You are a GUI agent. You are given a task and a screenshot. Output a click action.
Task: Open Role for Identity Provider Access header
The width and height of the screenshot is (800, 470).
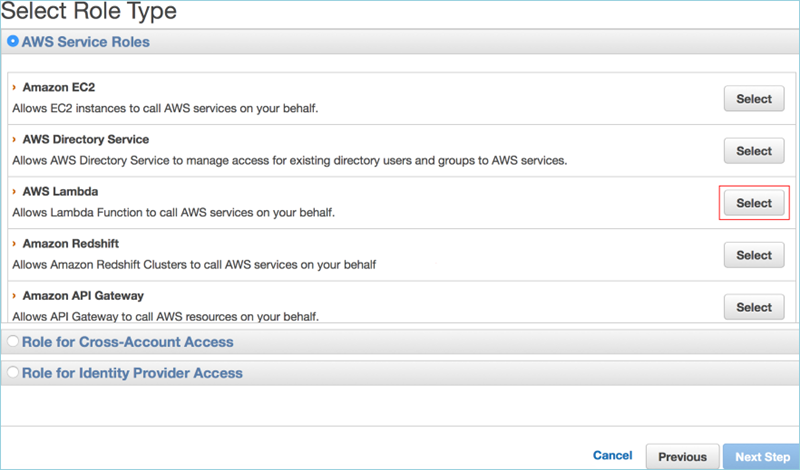point(132,373)
